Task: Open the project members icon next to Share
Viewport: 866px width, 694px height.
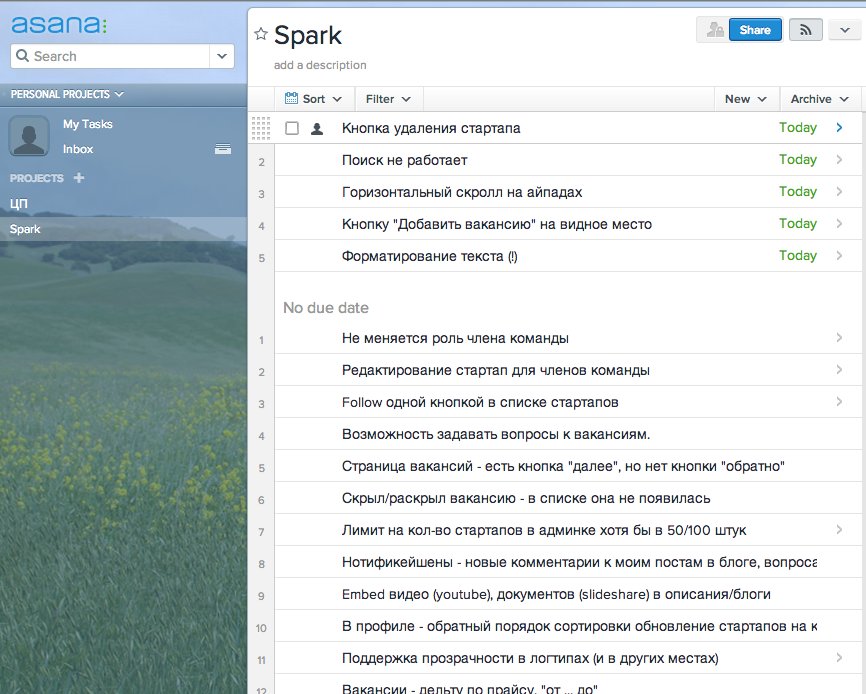Action: 715,30
